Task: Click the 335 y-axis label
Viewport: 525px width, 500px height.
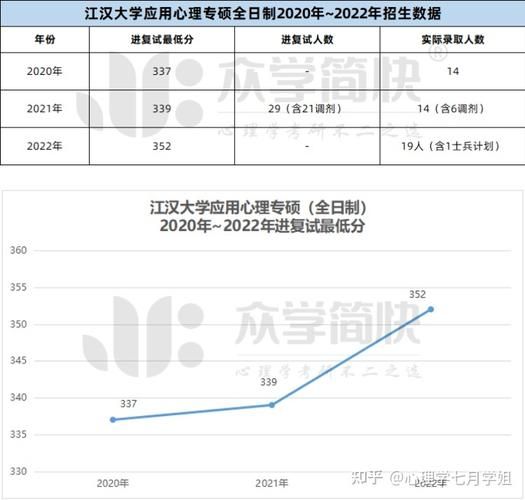Action: coord(18,434)
